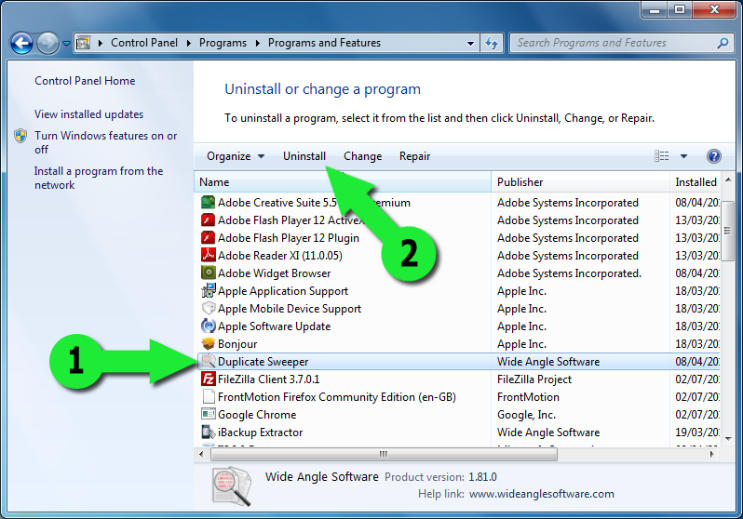
Task: Click Adobe Reader XI icon
Action: pos(208,255)
